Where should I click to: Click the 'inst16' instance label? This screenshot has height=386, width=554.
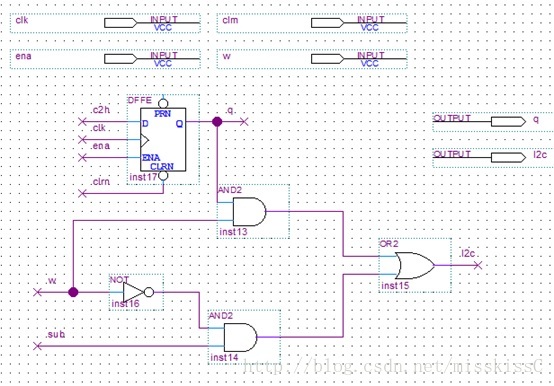(125, 303)
